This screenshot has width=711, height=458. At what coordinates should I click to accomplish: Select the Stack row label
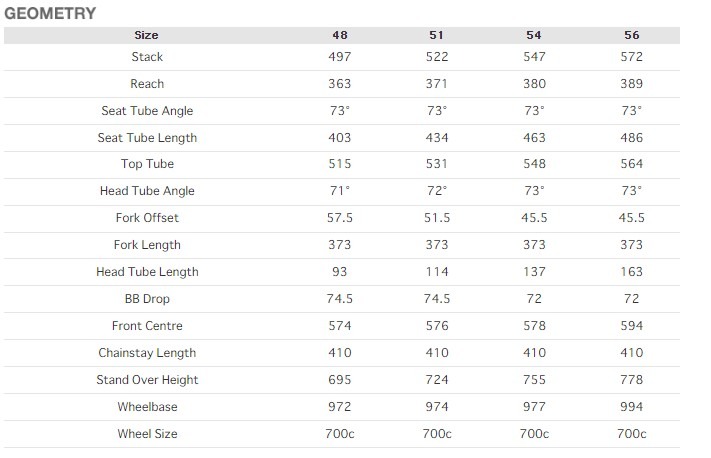[147, 57]
